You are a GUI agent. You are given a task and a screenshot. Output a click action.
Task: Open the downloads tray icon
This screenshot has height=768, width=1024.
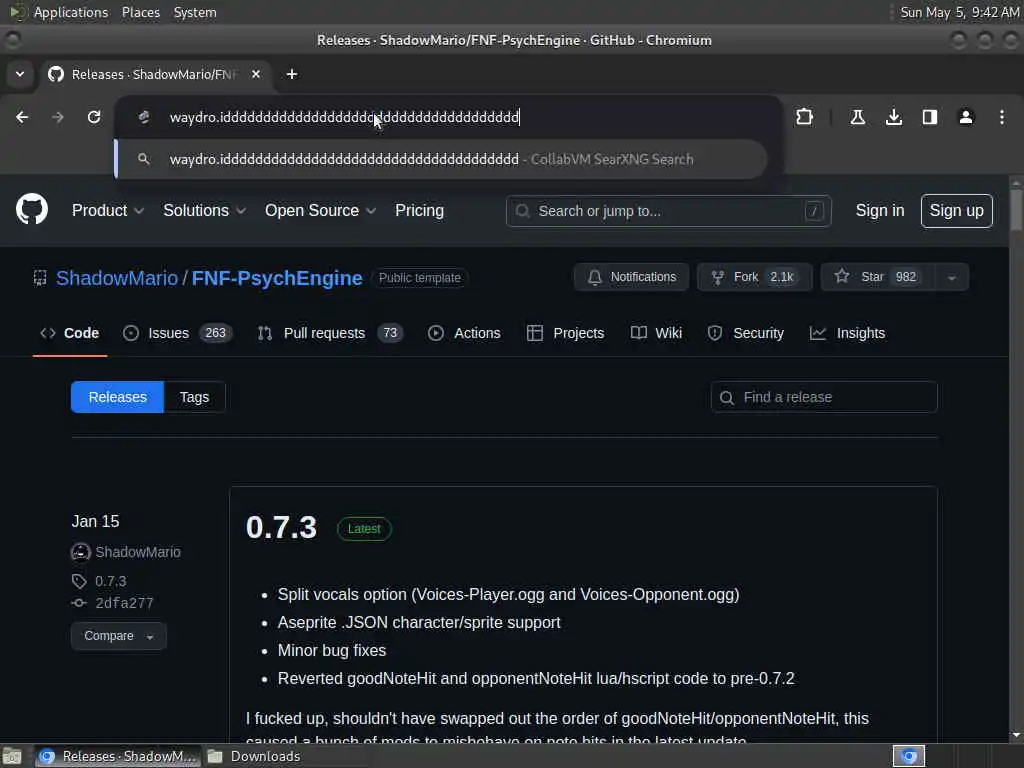coord(894,117)
